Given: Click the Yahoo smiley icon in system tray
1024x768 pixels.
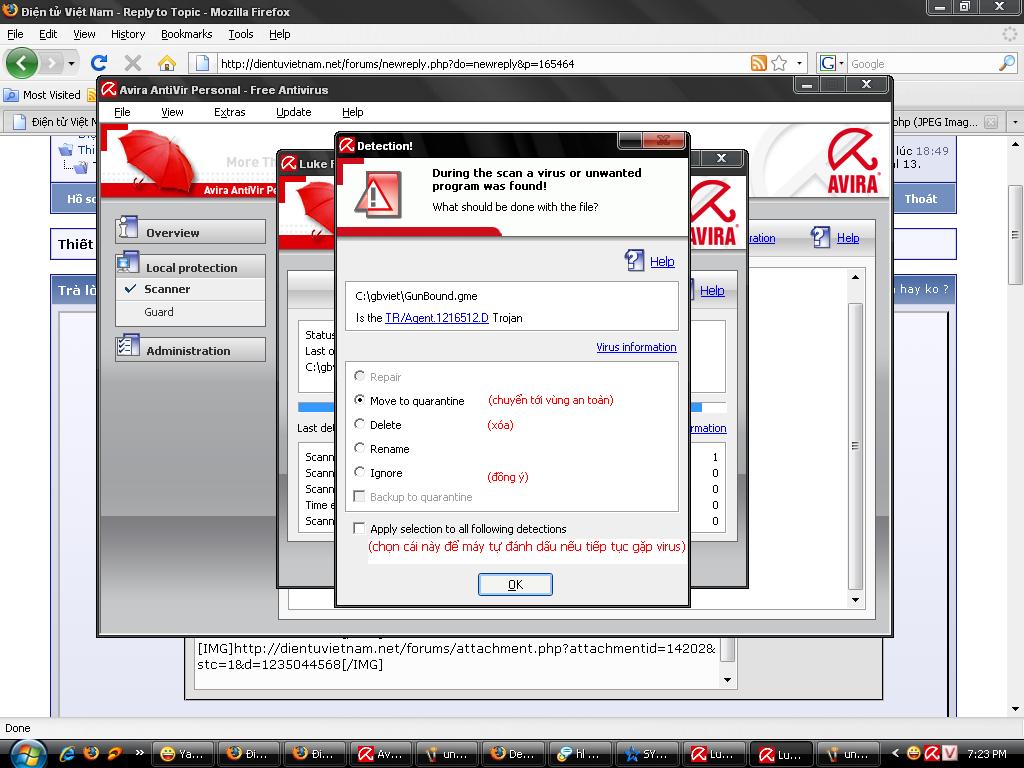Looking at the screenshot, I should (913, 754).
